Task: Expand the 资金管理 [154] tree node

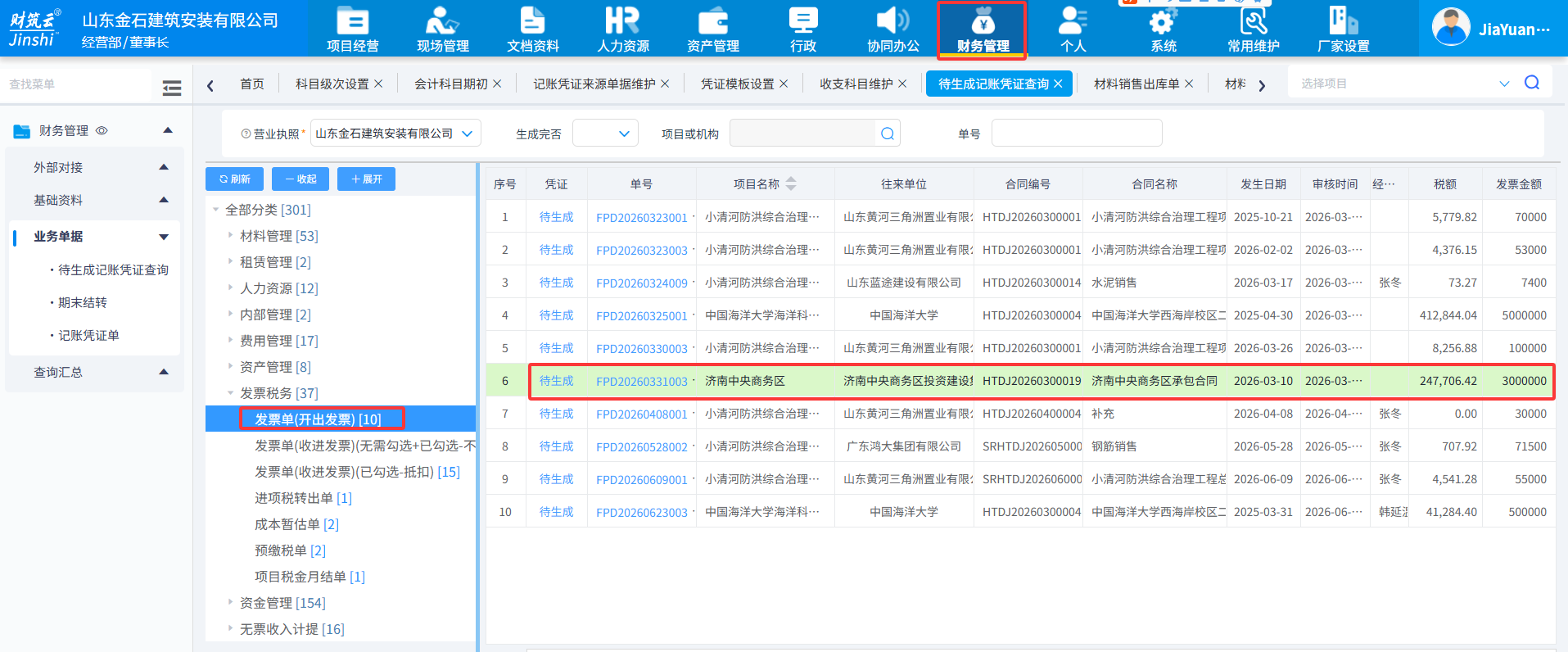Action: (230, 602)
